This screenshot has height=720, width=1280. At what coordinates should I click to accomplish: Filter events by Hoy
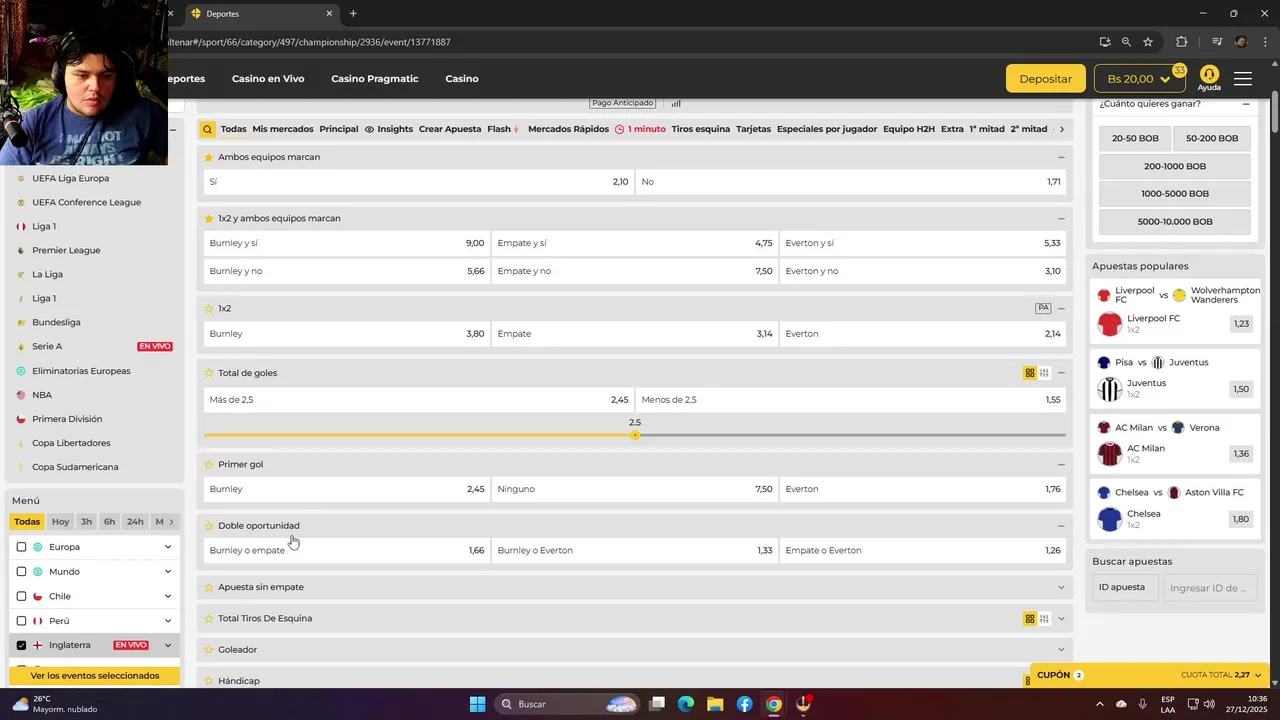point(61,521)
